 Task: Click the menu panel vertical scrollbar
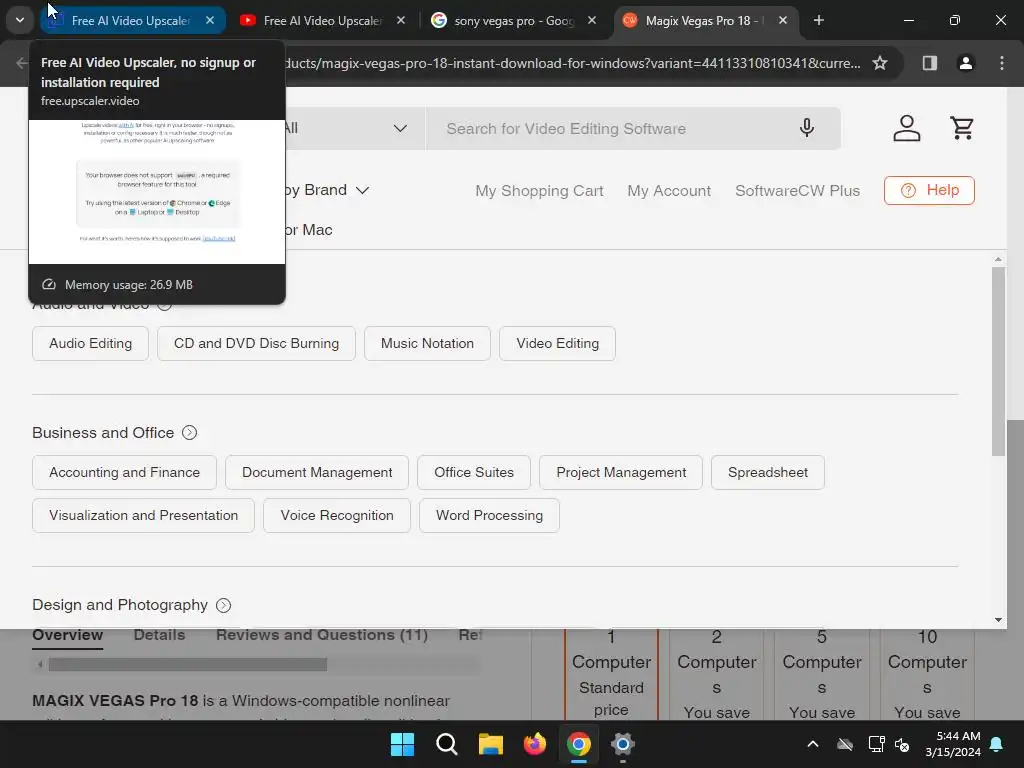(998, 361)
